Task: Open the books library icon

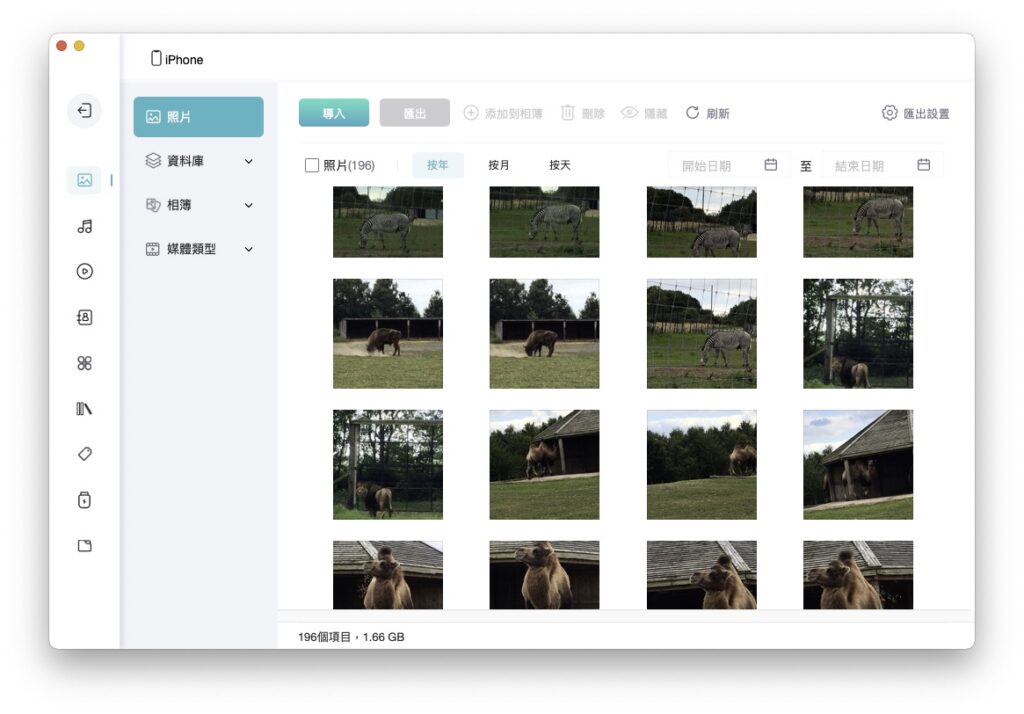Action: click(84, 409)
